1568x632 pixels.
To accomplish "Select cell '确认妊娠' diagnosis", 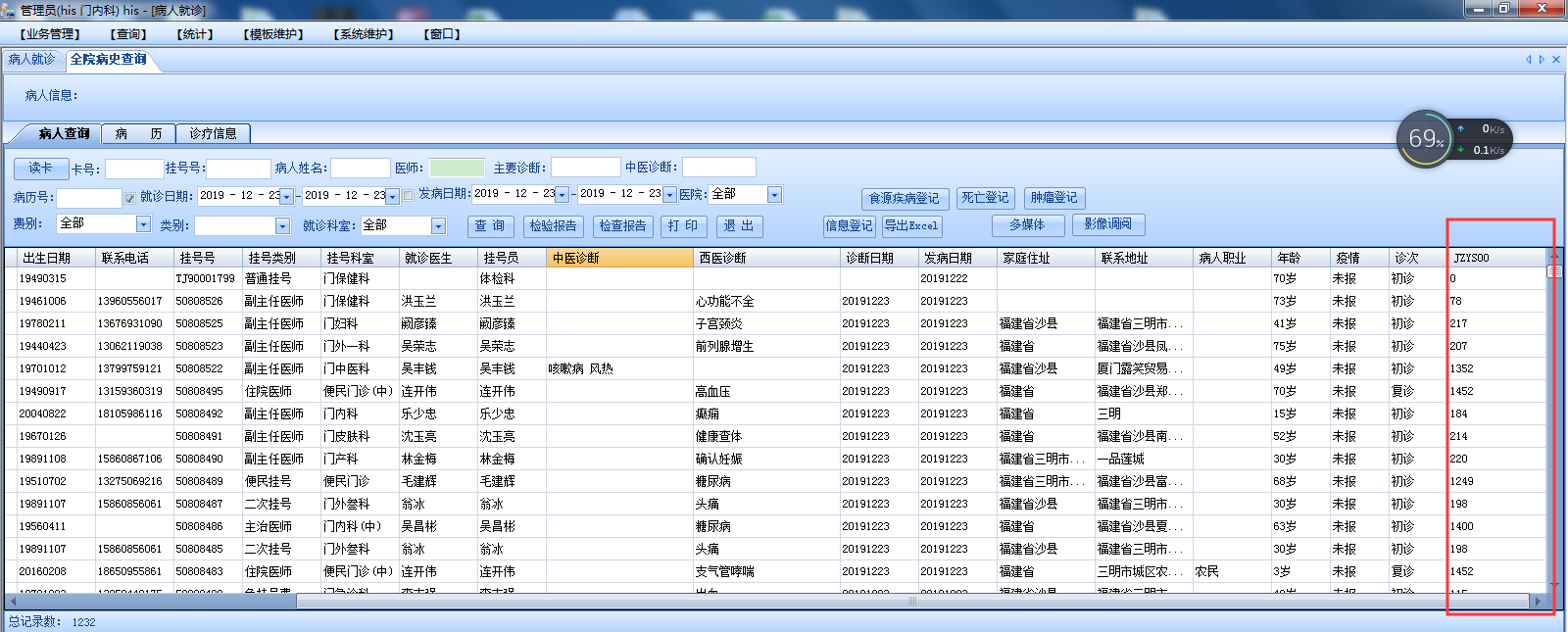I will pos(767,459).
